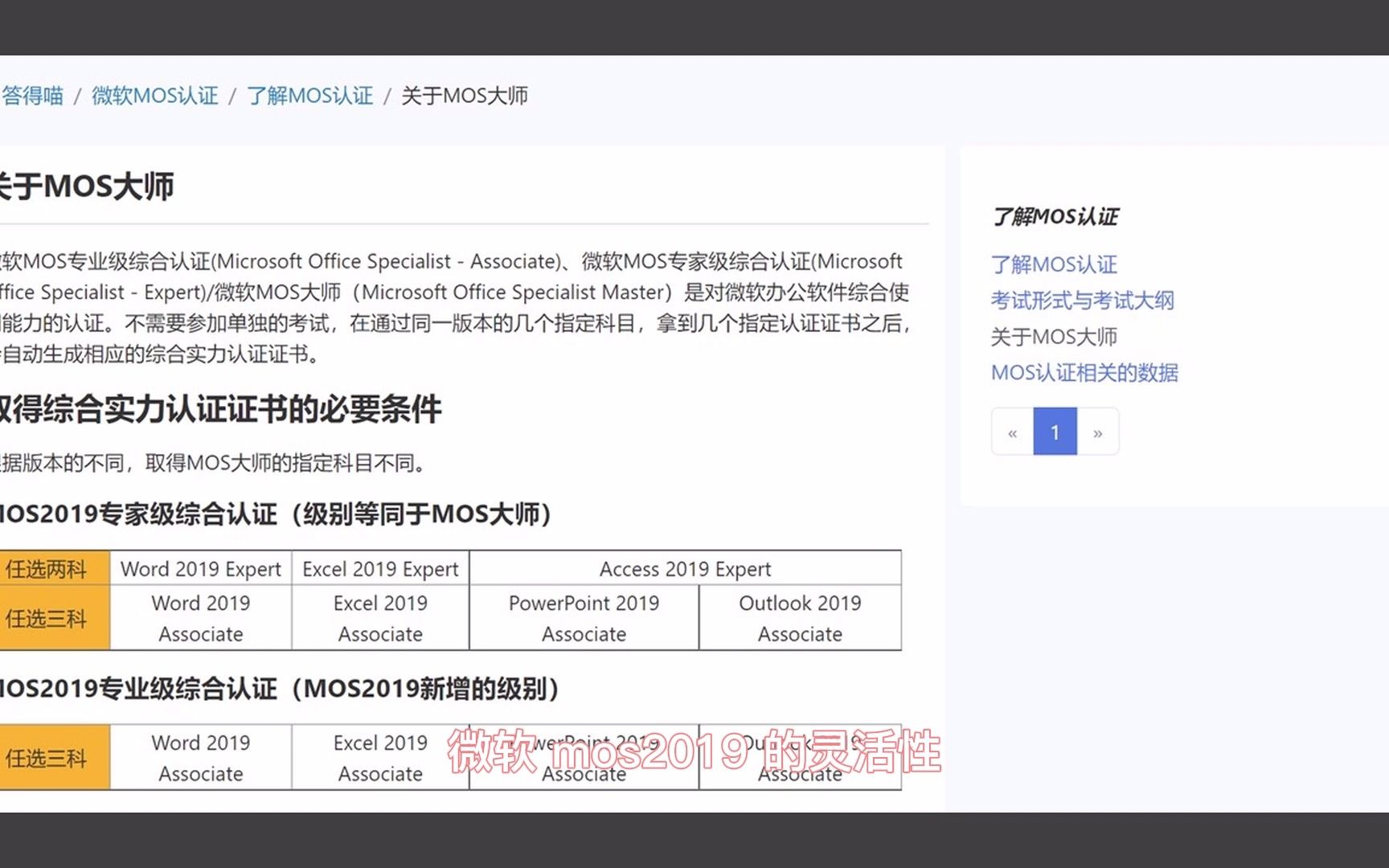Click Word 2019 Expert cell
The image size is (1389, 868).
[201, 568]
